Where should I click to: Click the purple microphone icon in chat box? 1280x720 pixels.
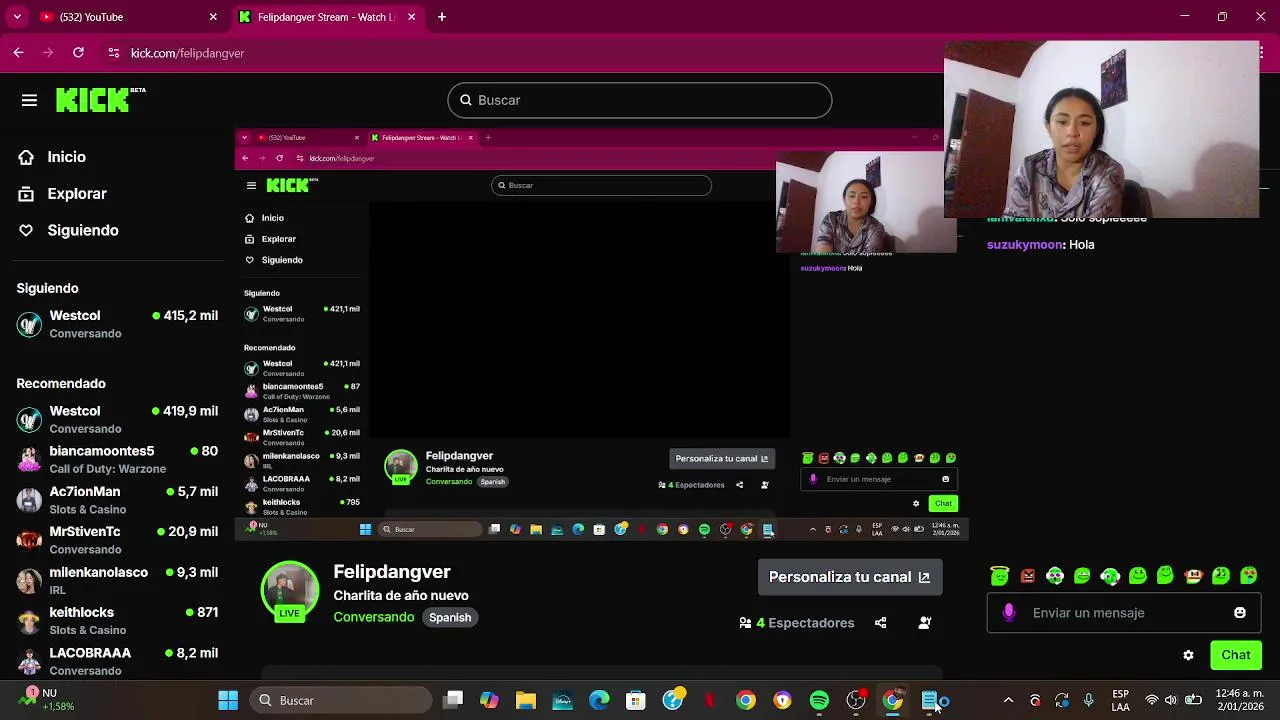click(x=1009, y=613)
